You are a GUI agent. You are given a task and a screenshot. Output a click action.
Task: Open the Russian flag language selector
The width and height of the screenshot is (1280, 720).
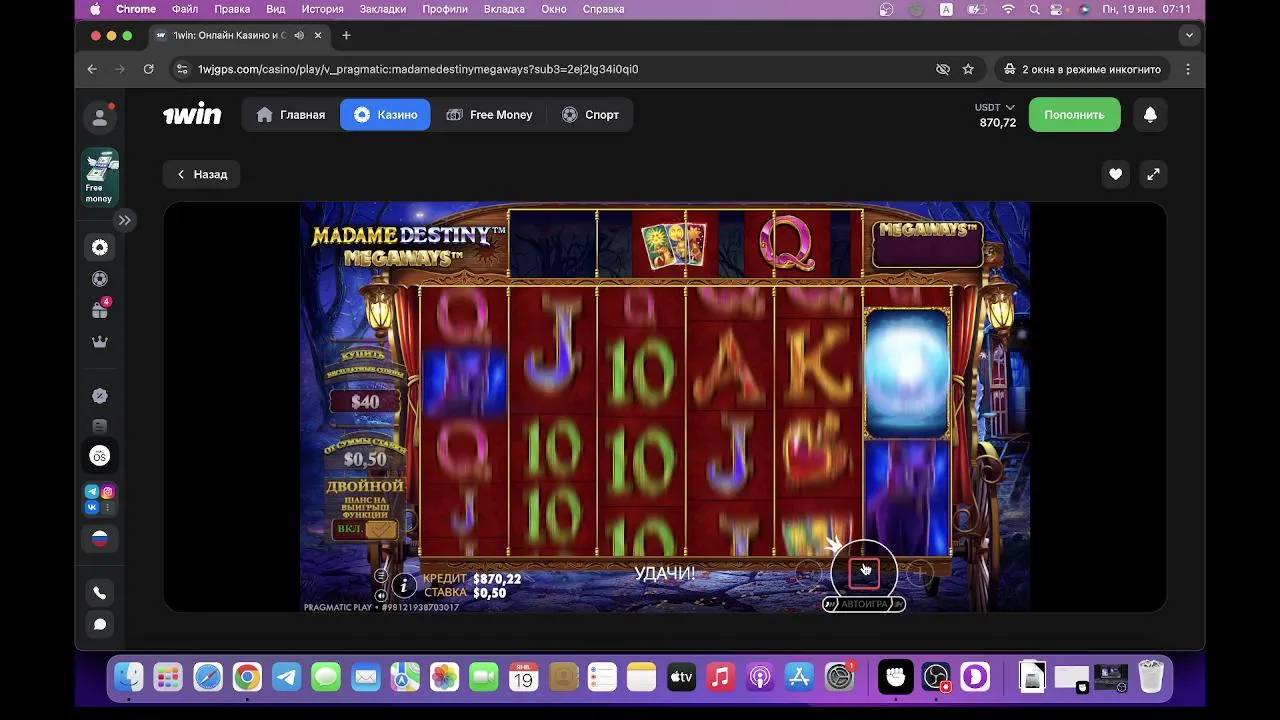point(100,539)
